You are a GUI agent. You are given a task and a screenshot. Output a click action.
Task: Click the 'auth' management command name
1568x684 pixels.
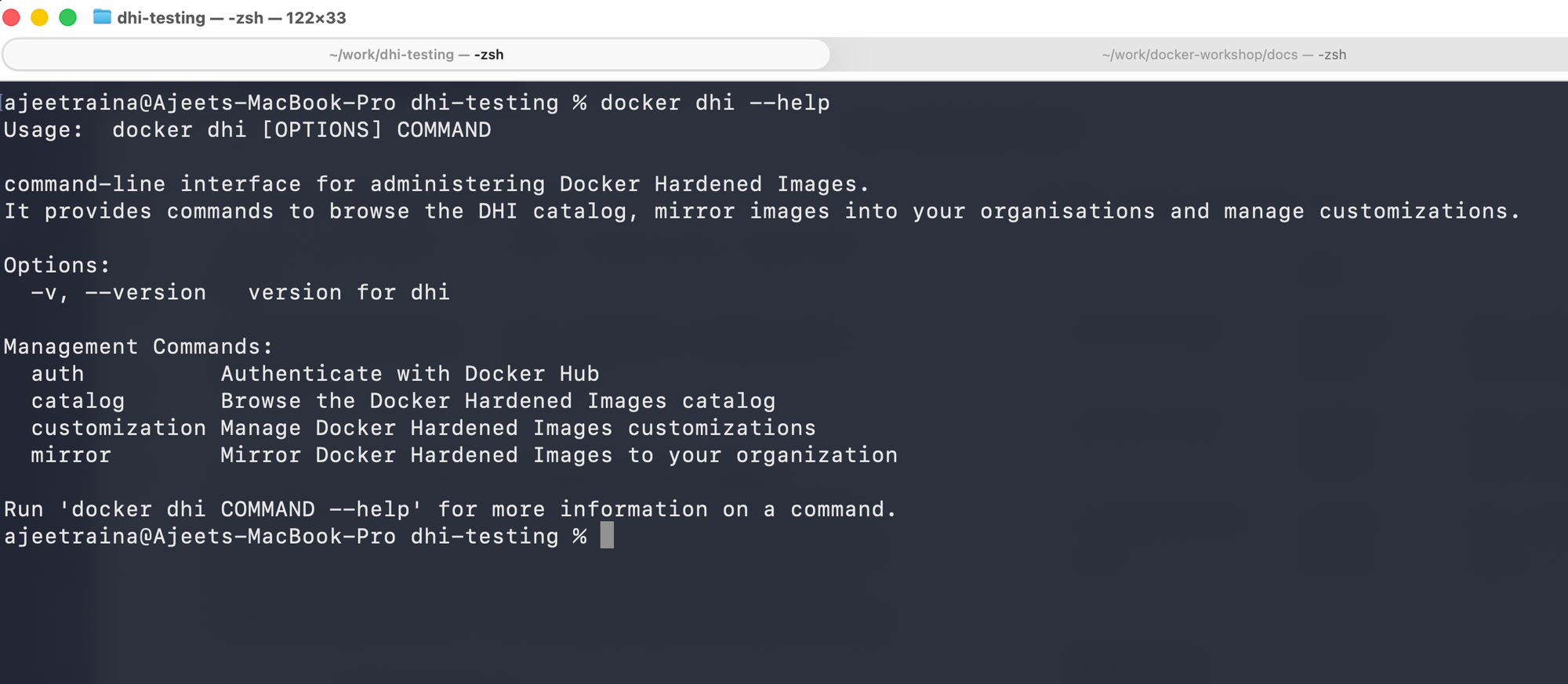57,374
